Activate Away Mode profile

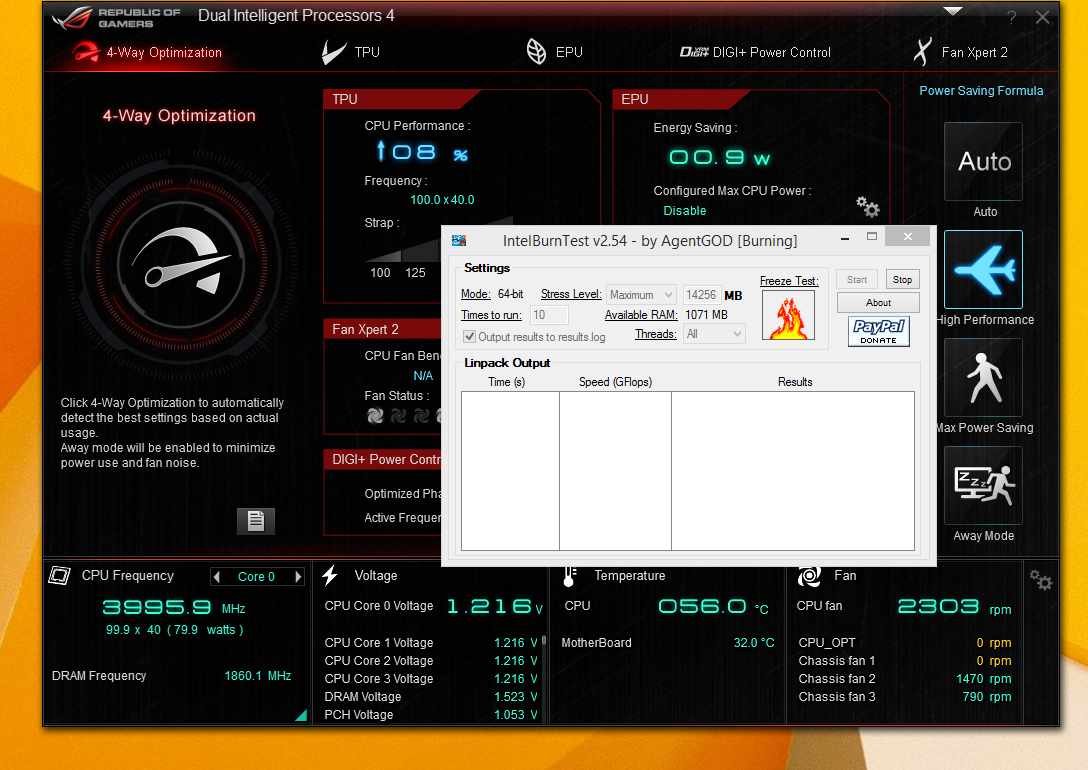point(983,485)
